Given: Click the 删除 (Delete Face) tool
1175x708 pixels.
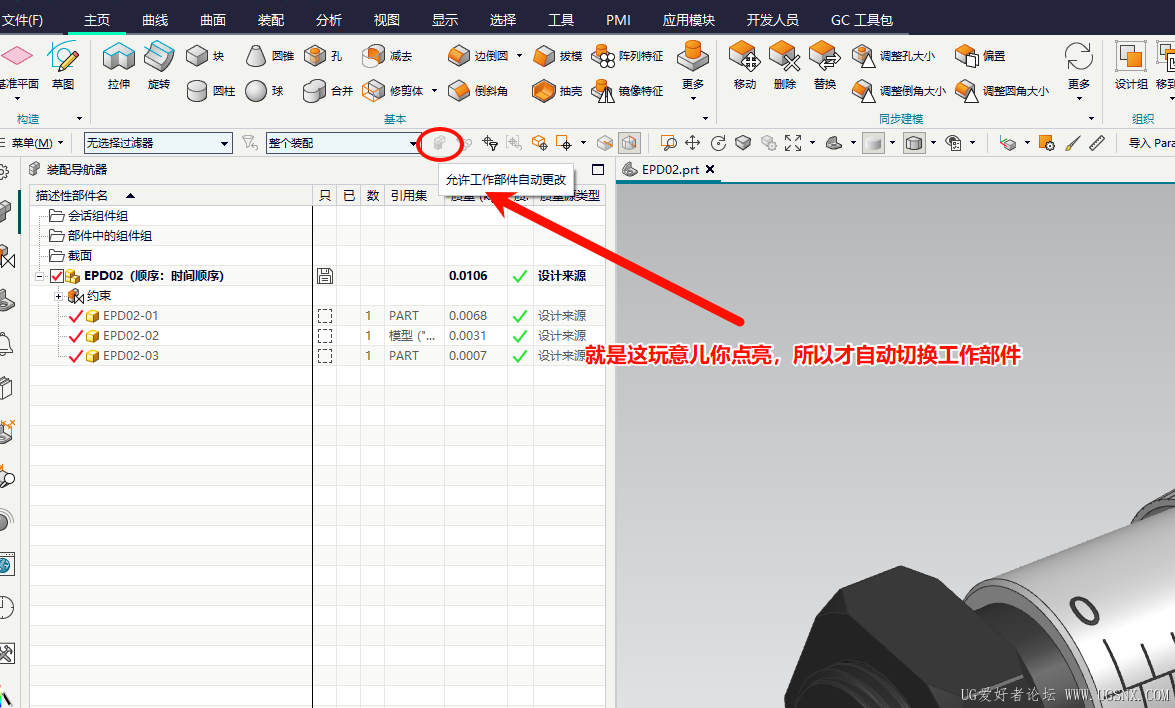Looking at the screenshot, I should pos(785,66).
